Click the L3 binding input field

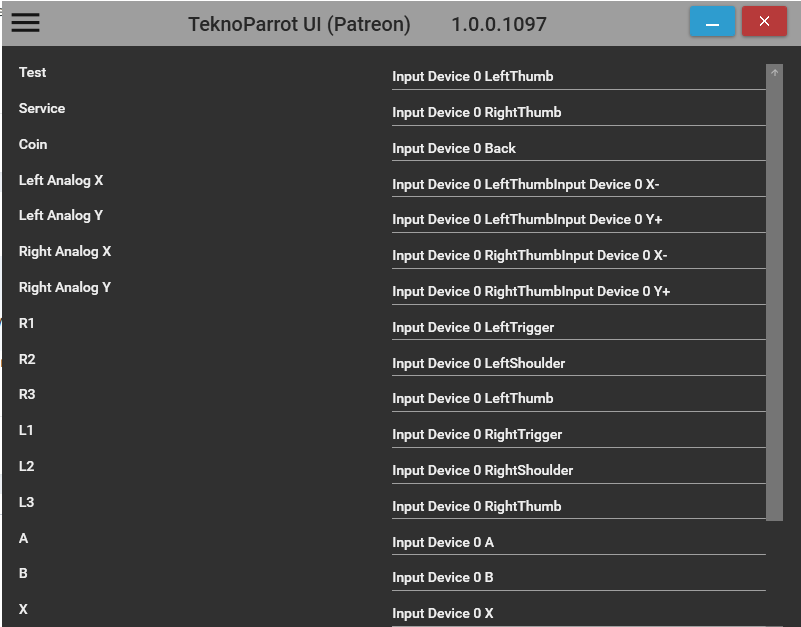click(x=578, y=507)
